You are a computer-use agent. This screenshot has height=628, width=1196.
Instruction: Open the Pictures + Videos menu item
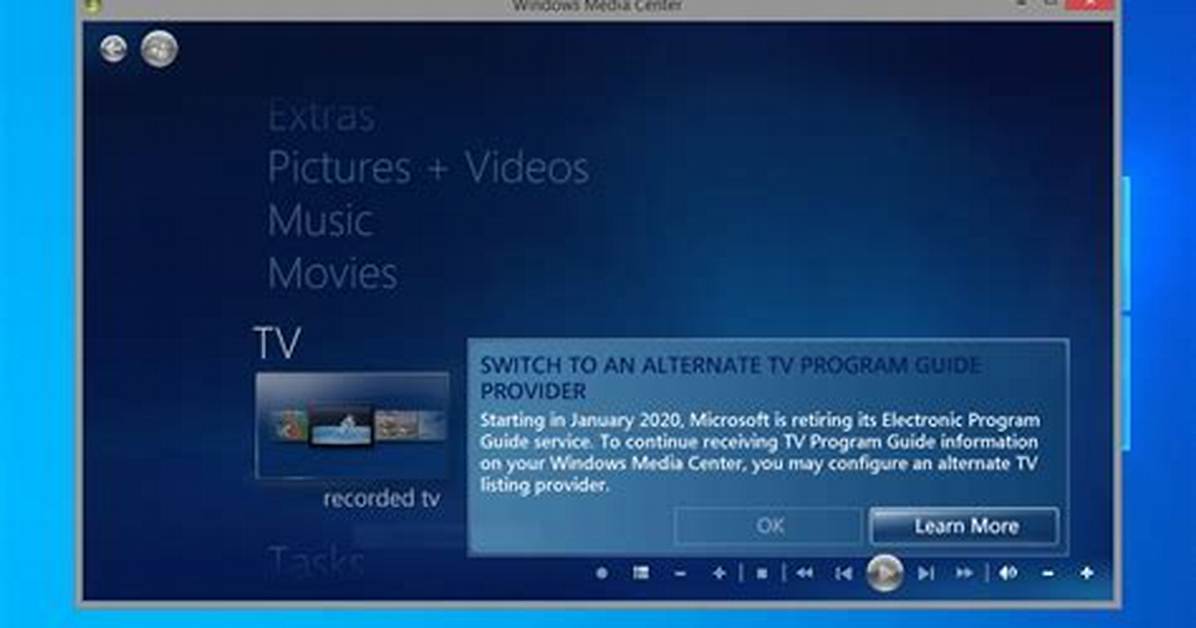coord(428,168)
